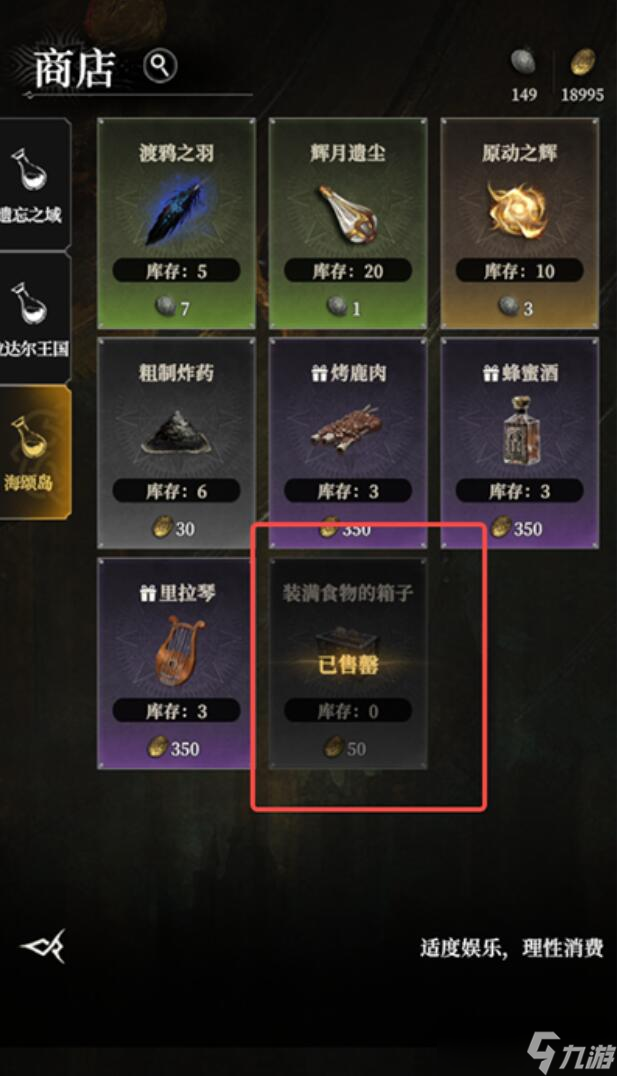The image size is (617, 1076).
Task: Select the 里拉琴 lyre item
Action: tap(176, 650)
